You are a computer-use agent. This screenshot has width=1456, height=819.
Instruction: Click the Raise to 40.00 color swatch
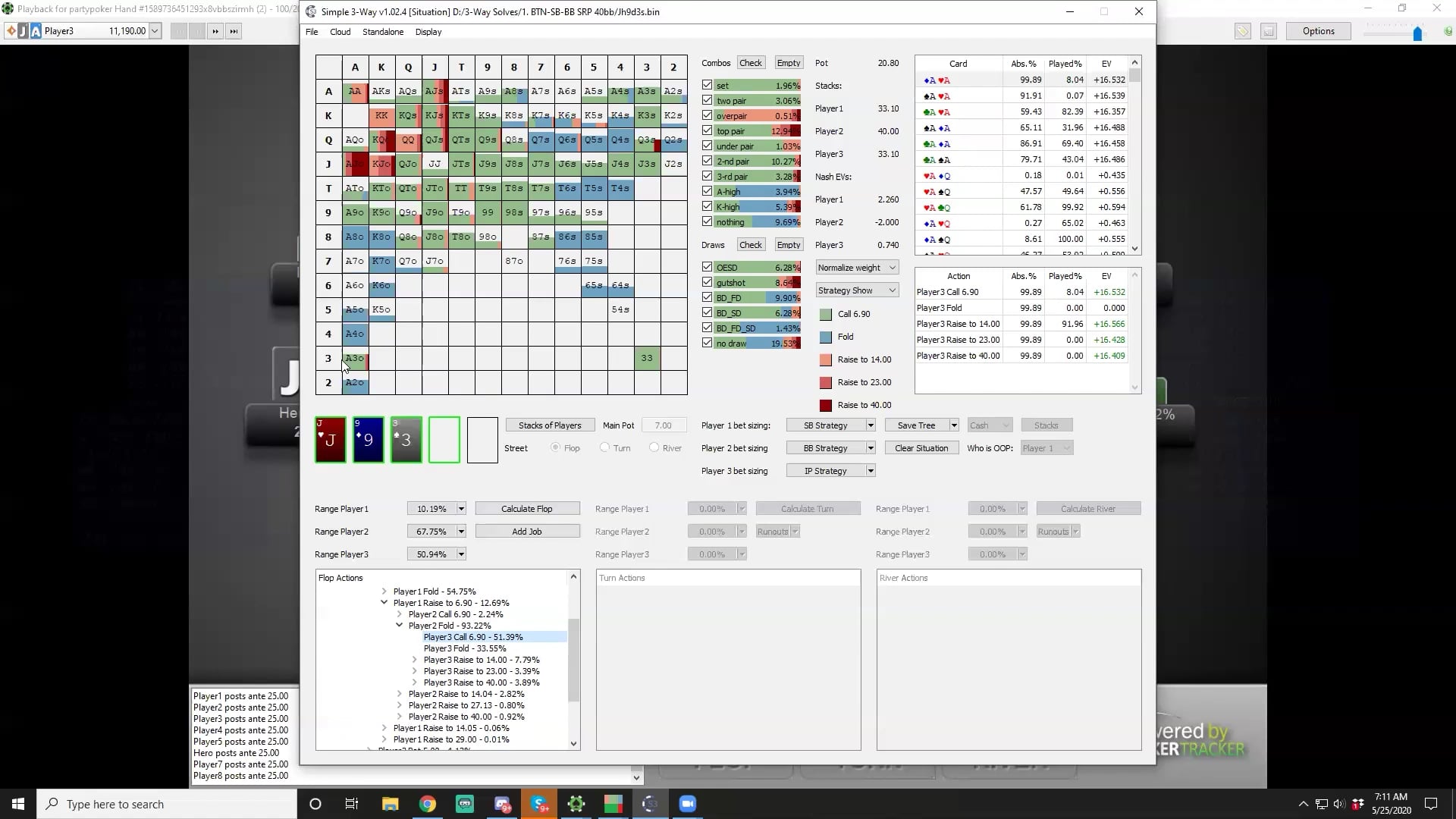tap(826, 405)
